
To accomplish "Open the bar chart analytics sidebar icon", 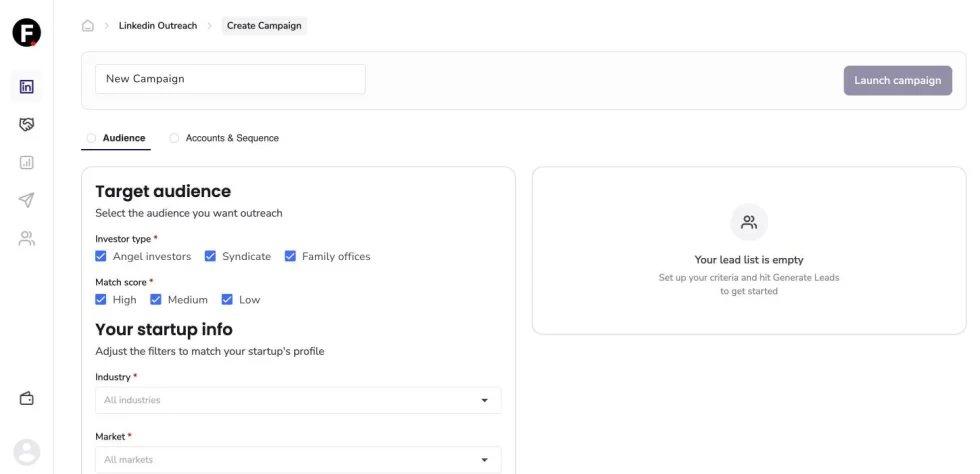I will tap(26, 163).
